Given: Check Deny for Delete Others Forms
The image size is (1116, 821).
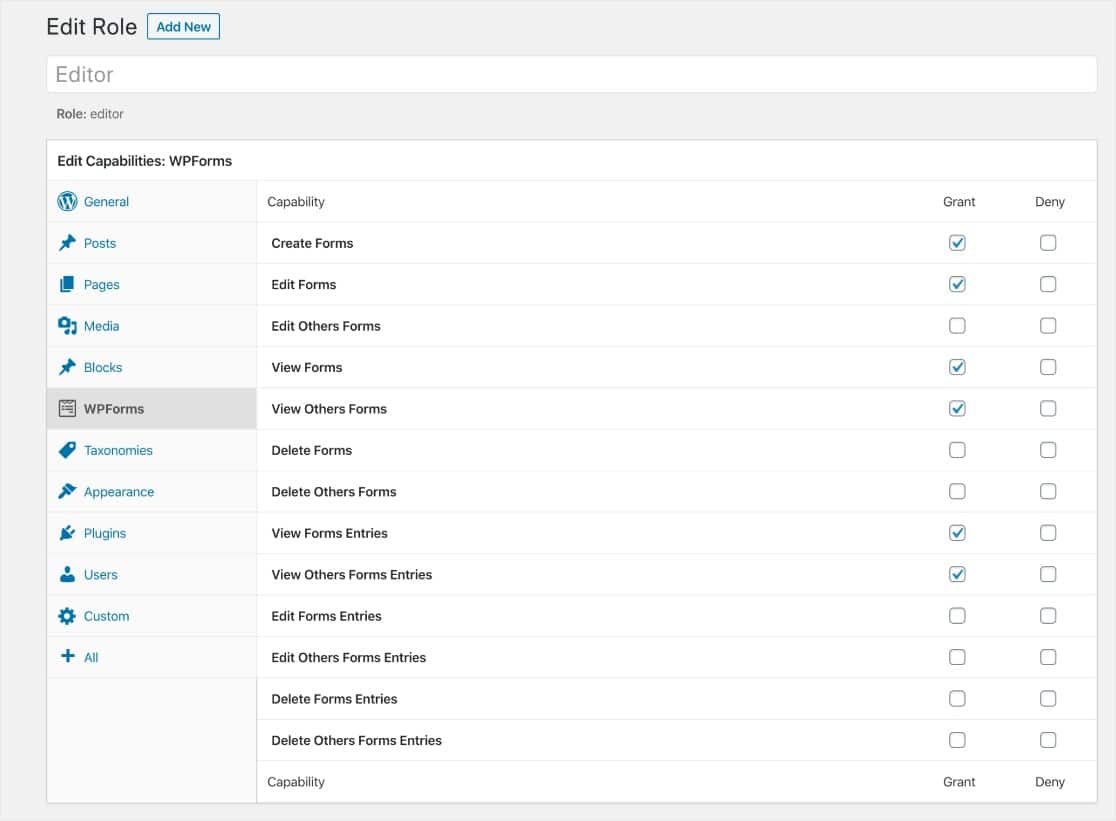Looking at the screenshot, I should coord(1048,492).
